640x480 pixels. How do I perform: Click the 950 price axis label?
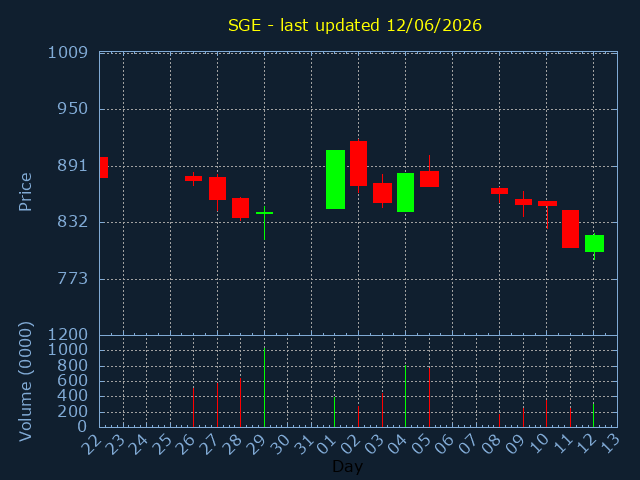pos(73,109)
